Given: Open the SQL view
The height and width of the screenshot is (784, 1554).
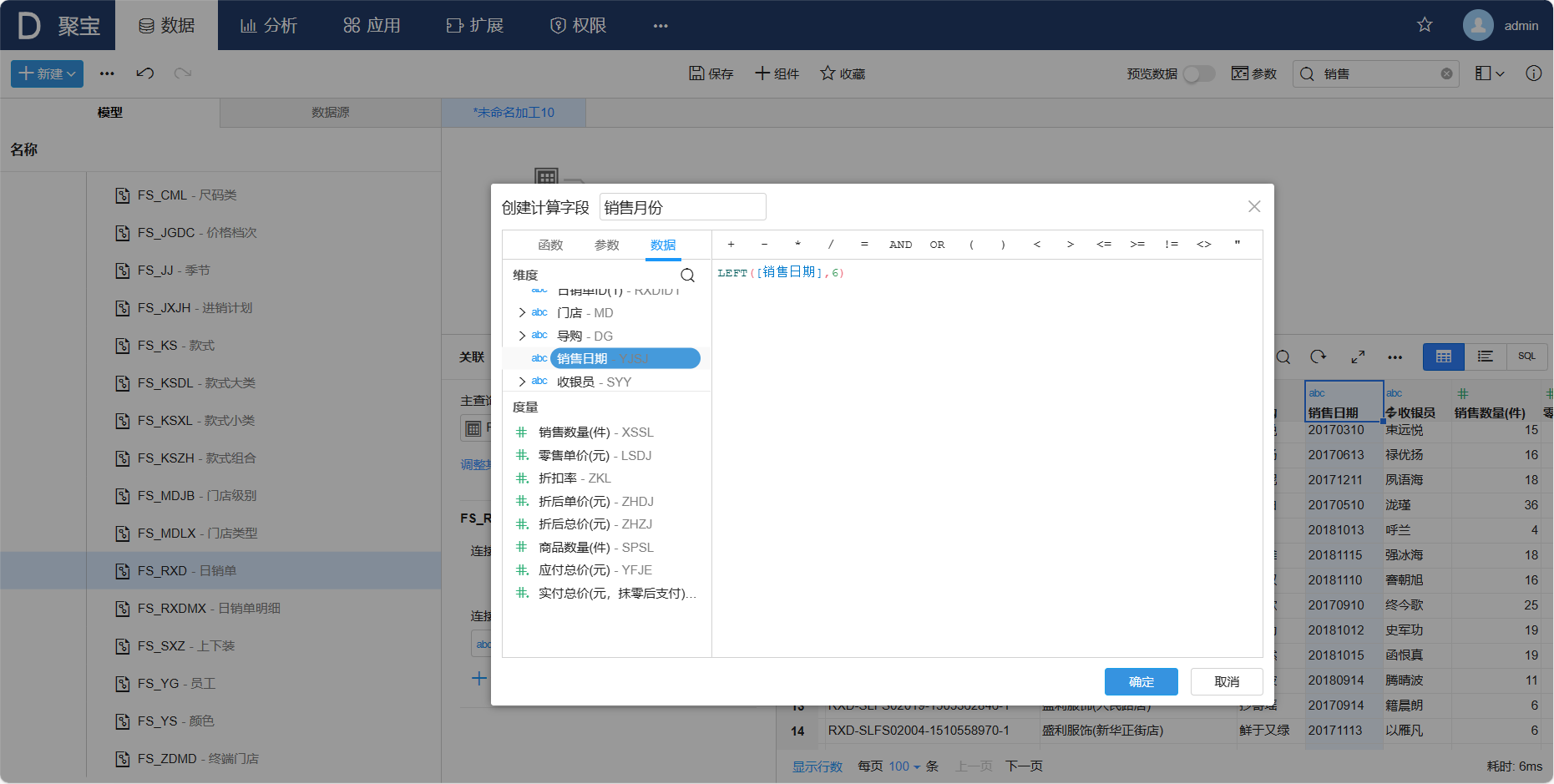Looking at the screenshot, I should pos(1527,357).
